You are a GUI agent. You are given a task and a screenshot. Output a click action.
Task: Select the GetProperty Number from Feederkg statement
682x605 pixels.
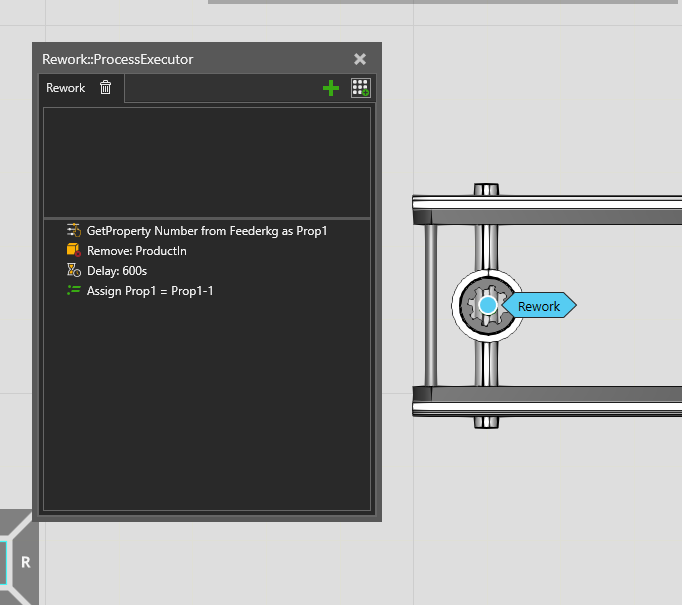[x=207, y=231]
